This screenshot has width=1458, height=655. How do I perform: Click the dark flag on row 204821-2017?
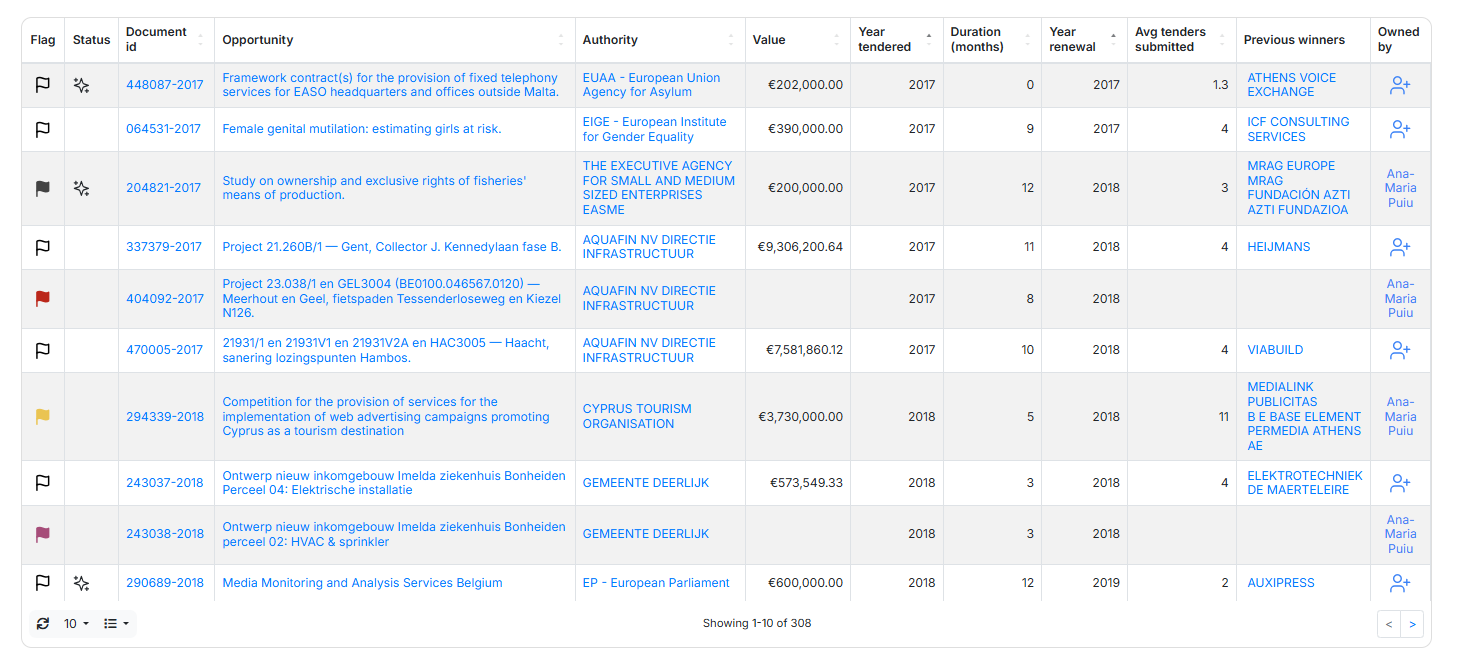tap(43, 188)
